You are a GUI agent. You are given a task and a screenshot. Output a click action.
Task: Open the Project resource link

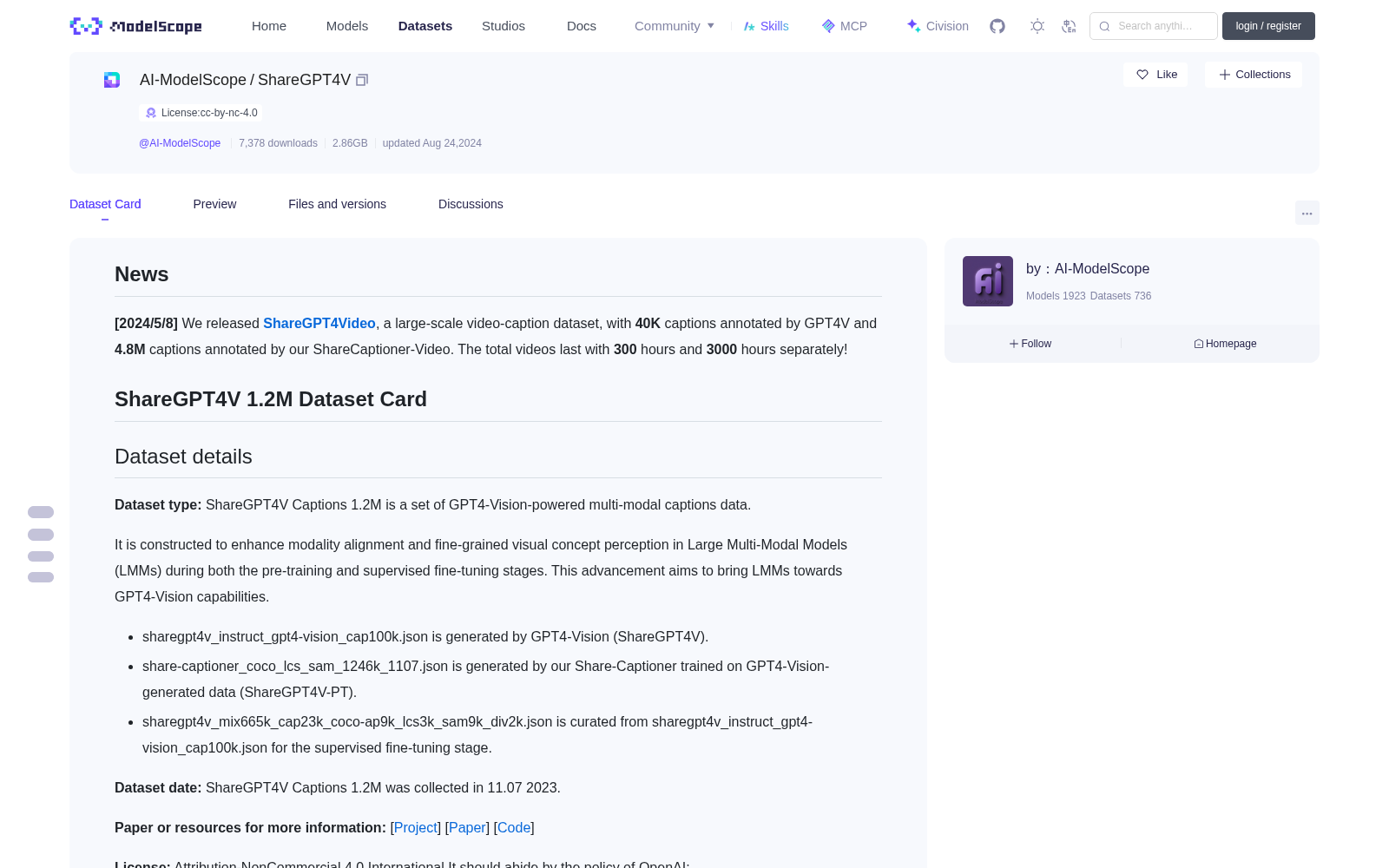(416, 827)
